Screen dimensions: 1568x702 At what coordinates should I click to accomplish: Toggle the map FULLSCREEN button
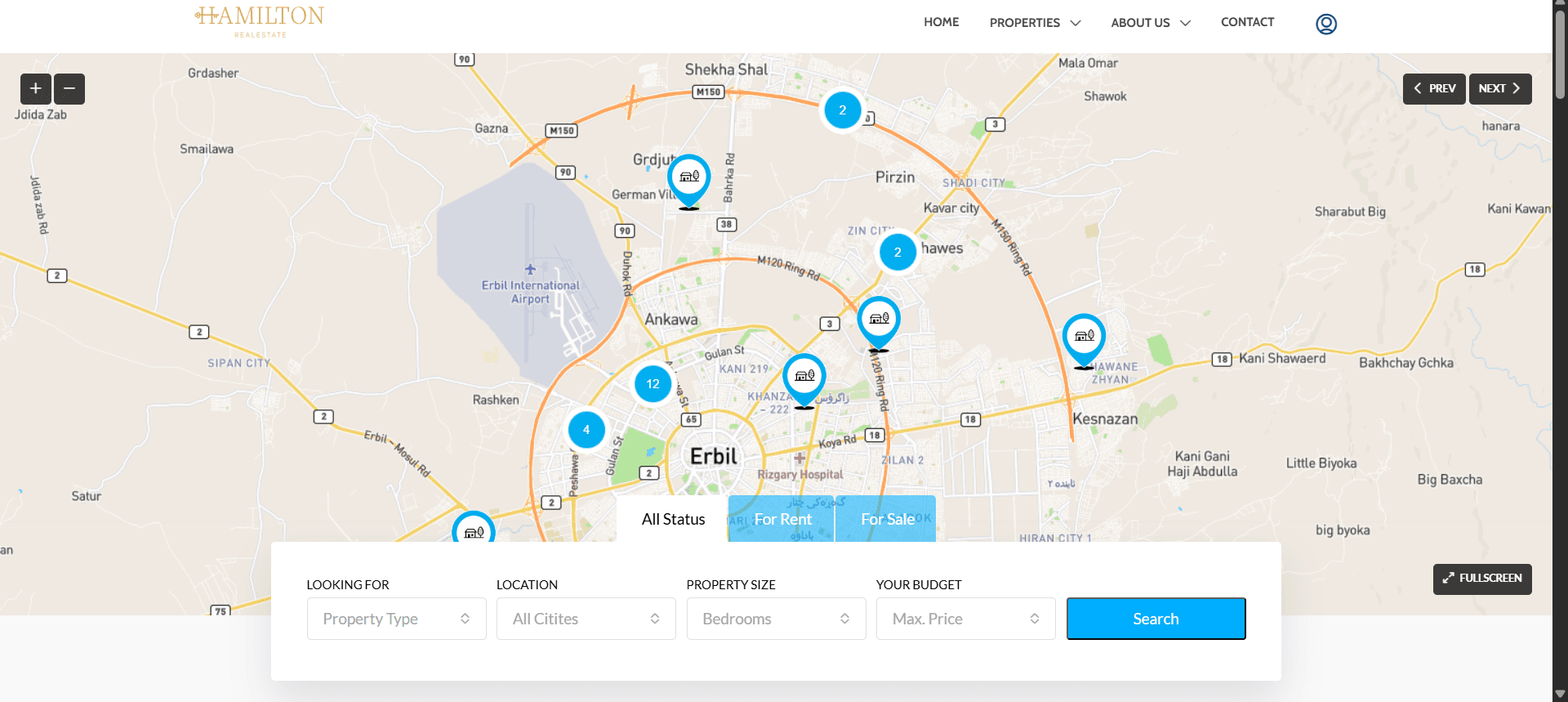point(1481,578)
